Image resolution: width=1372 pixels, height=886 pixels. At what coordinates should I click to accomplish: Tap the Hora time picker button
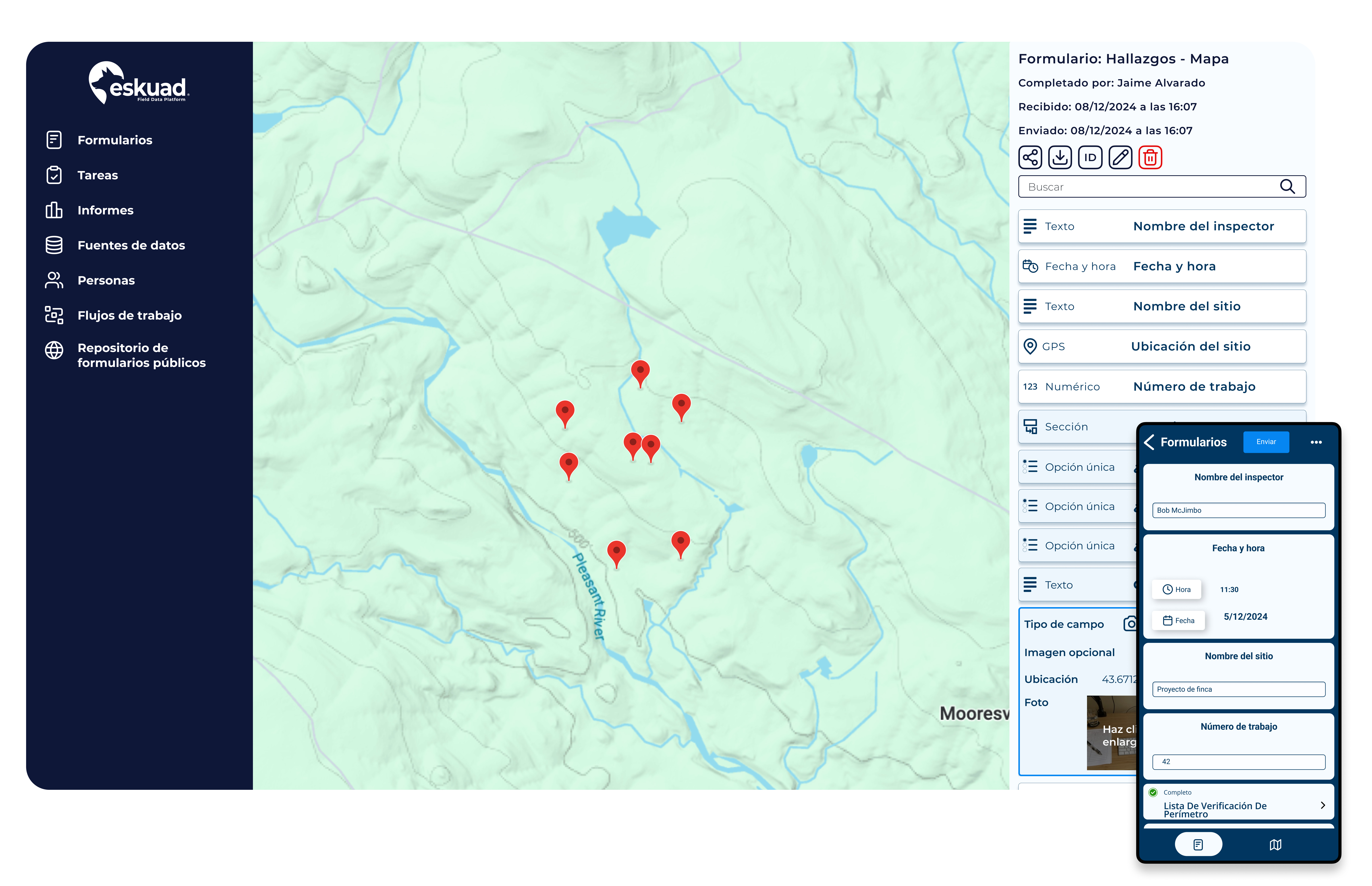1176,589
